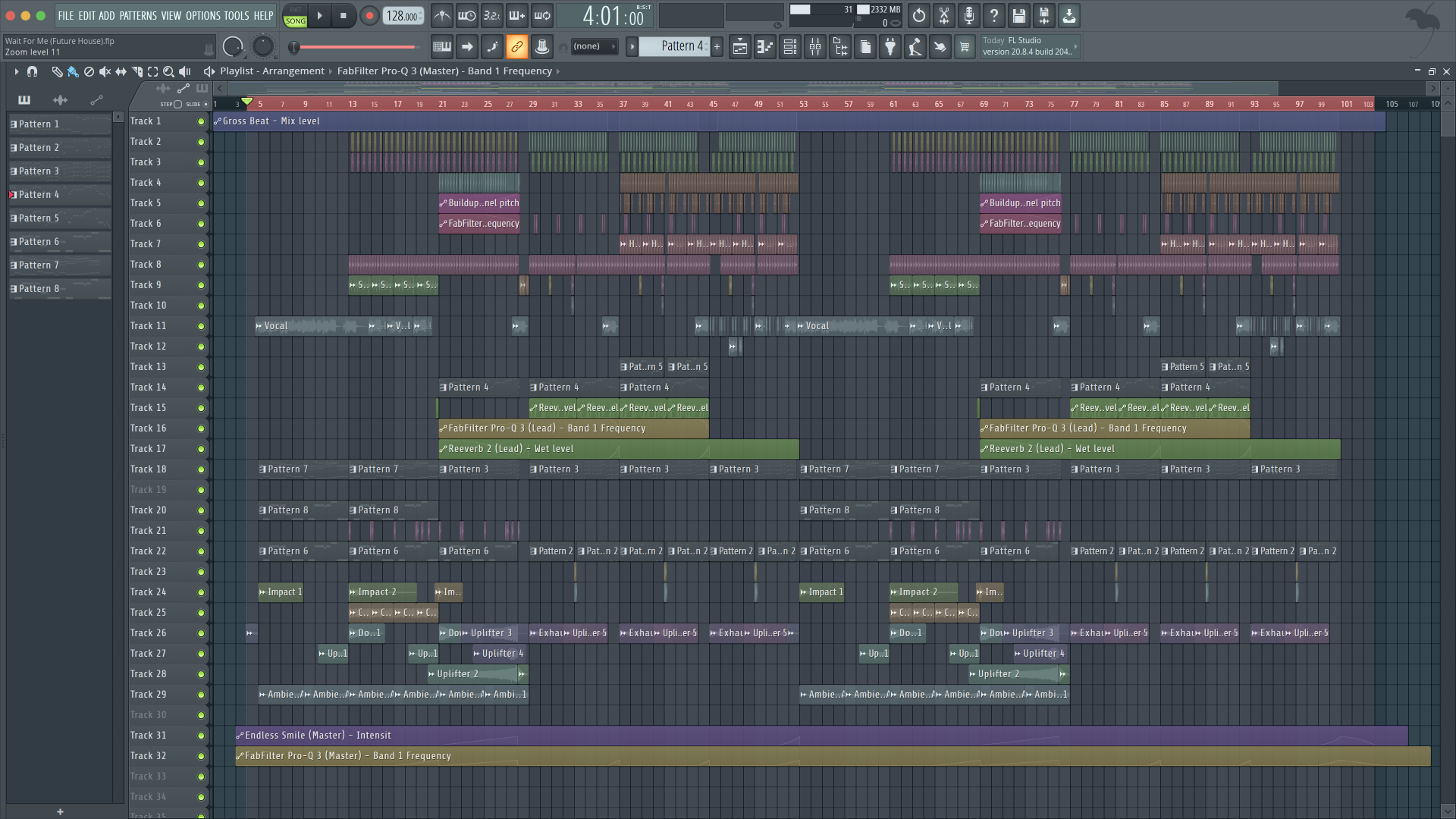Add a new pattern with plus button
The image size is (1456, 819).
(717, 46)
